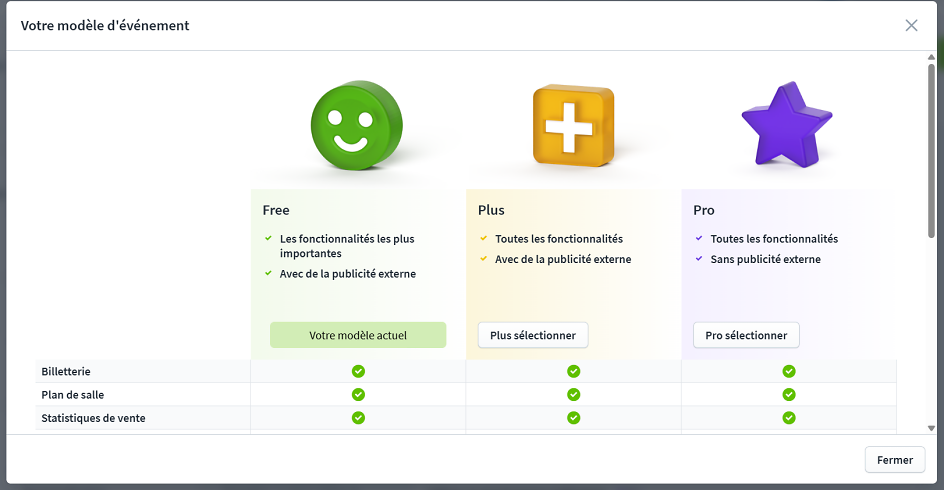Click 'Votre modèle actuel' button
The height and width of the screenshot is (490, 944).
tap(358, 335)
